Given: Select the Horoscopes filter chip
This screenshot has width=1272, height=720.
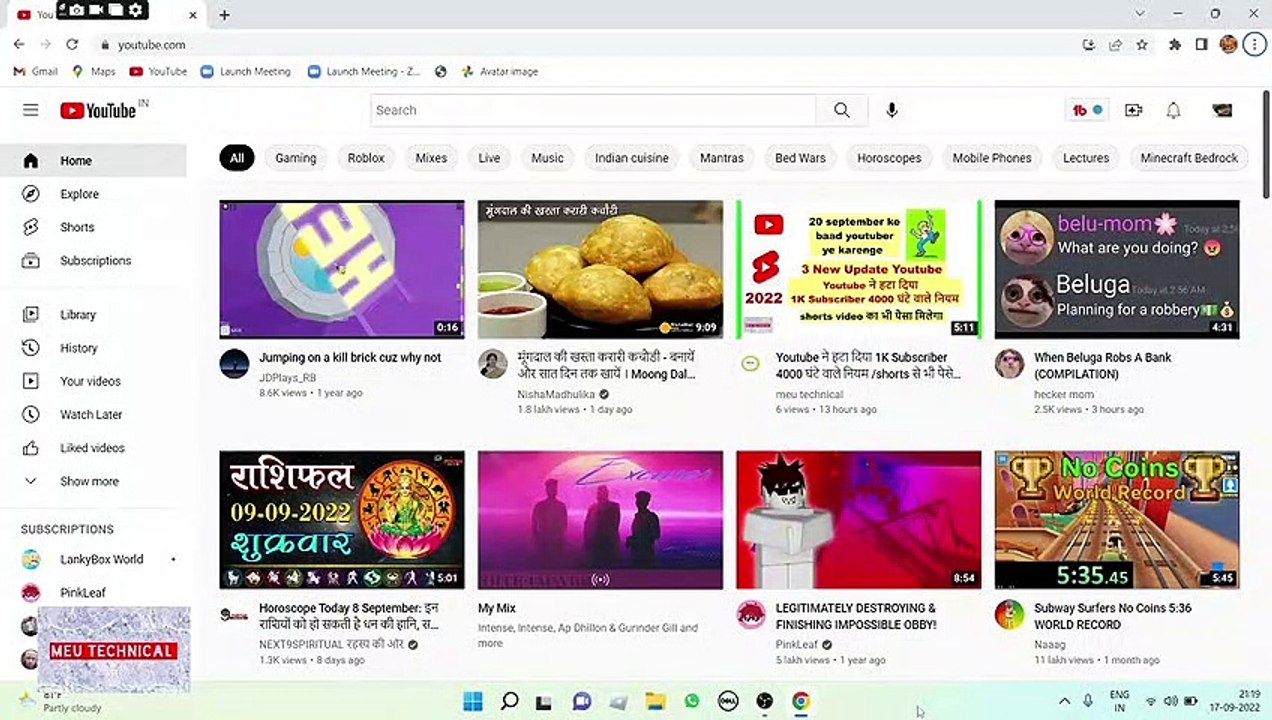Looking at the screenshot, I should coord(889,158).
